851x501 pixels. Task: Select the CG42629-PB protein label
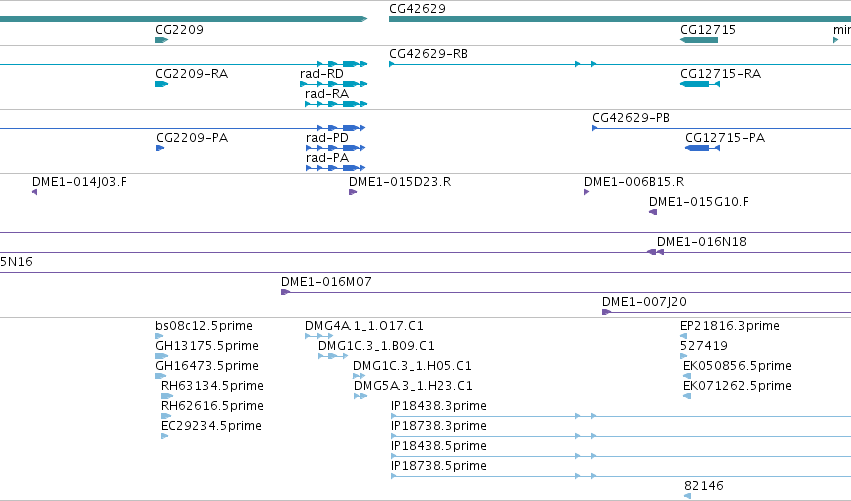631,118
